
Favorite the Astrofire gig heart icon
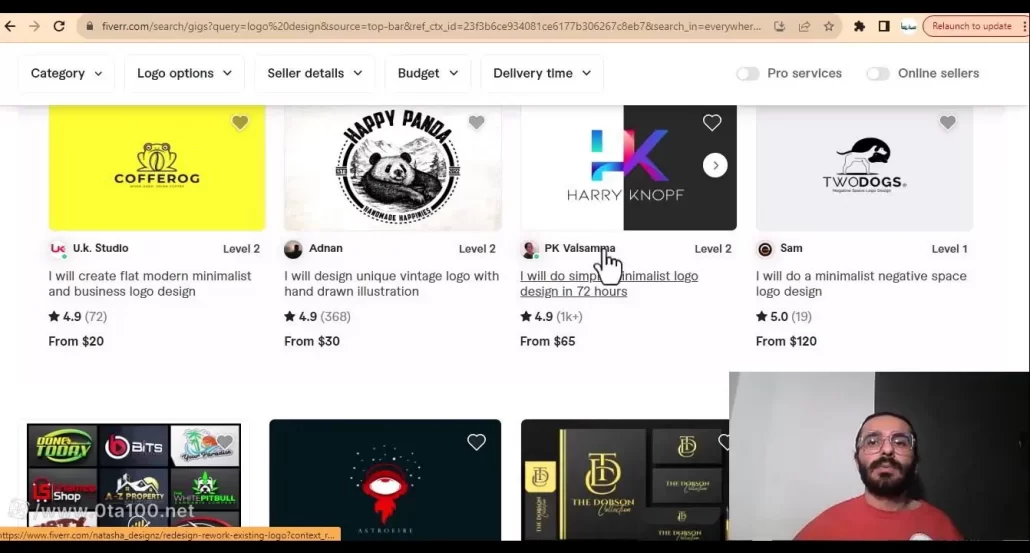476,442
